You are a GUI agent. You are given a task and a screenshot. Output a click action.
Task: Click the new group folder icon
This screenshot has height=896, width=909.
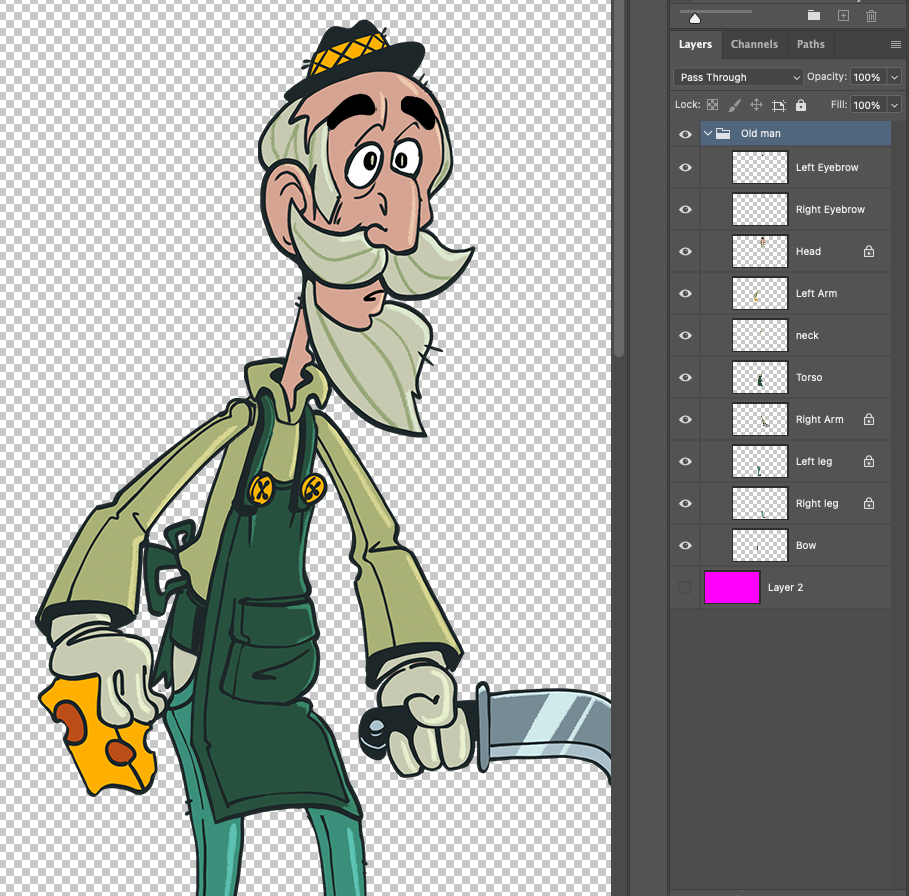[814, 16]
